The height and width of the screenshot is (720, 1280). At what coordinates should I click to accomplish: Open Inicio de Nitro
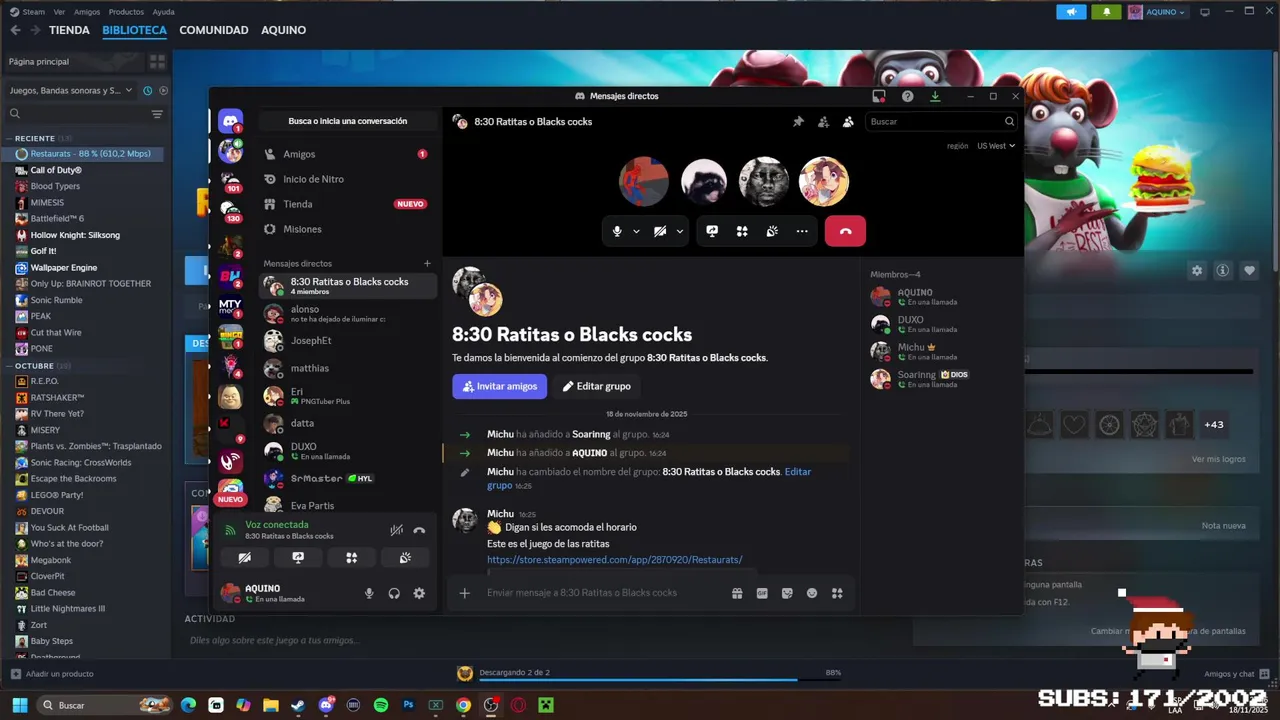coord(346,179)
